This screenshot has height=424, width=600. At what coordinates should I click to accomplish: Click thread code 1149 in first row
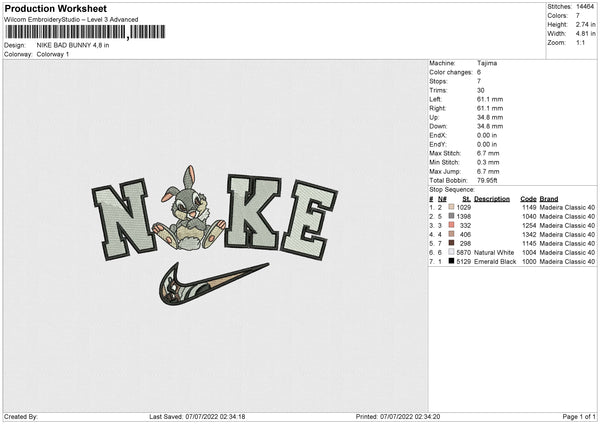(x=529, y=207)
